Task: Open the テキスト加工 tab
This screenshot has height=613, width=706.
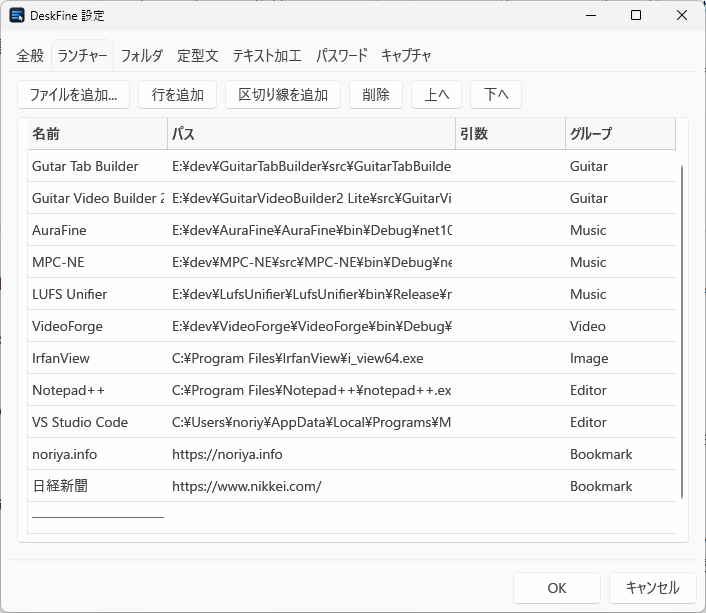Action: (x=267, y=56)
